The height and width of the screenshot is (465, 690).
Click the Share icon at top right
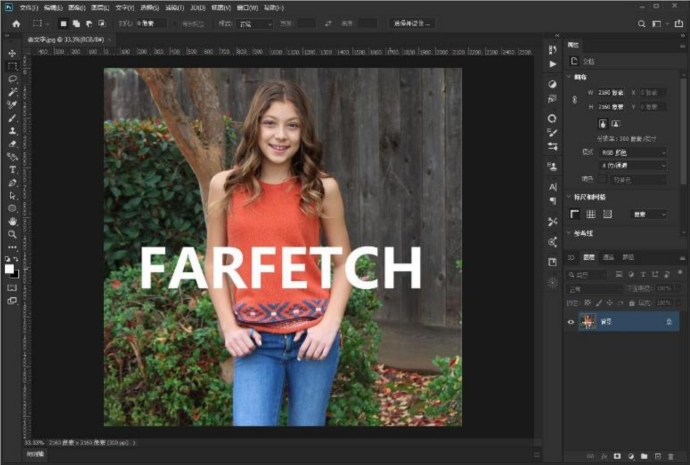point(679,24)
